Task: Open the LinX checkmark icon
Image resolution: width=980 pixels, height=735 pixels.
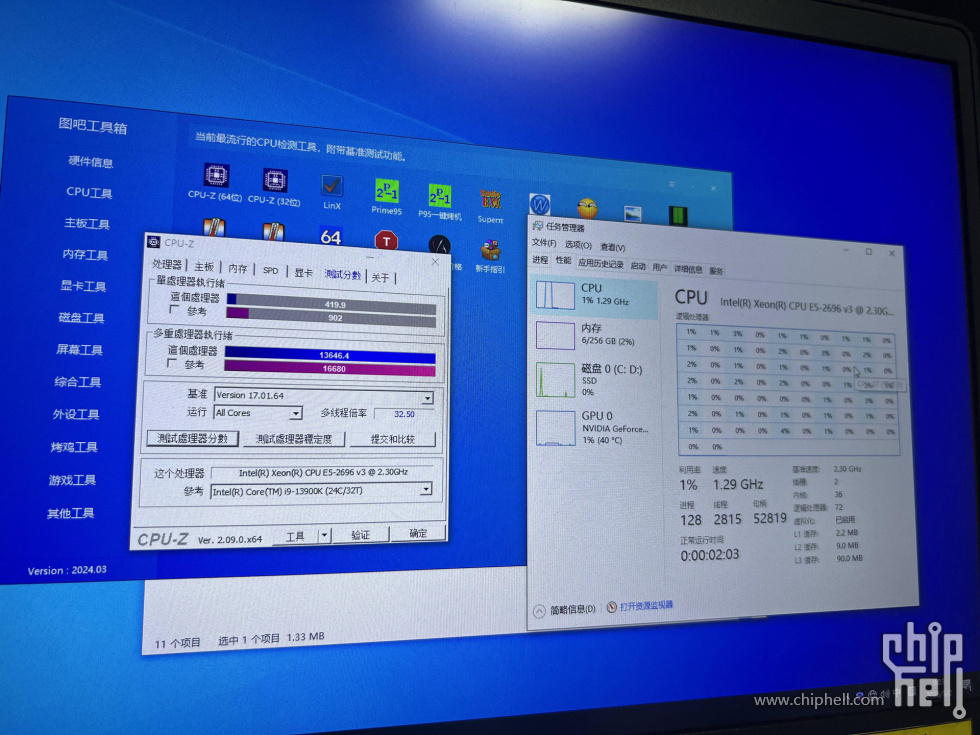Action: pos(332,186)
